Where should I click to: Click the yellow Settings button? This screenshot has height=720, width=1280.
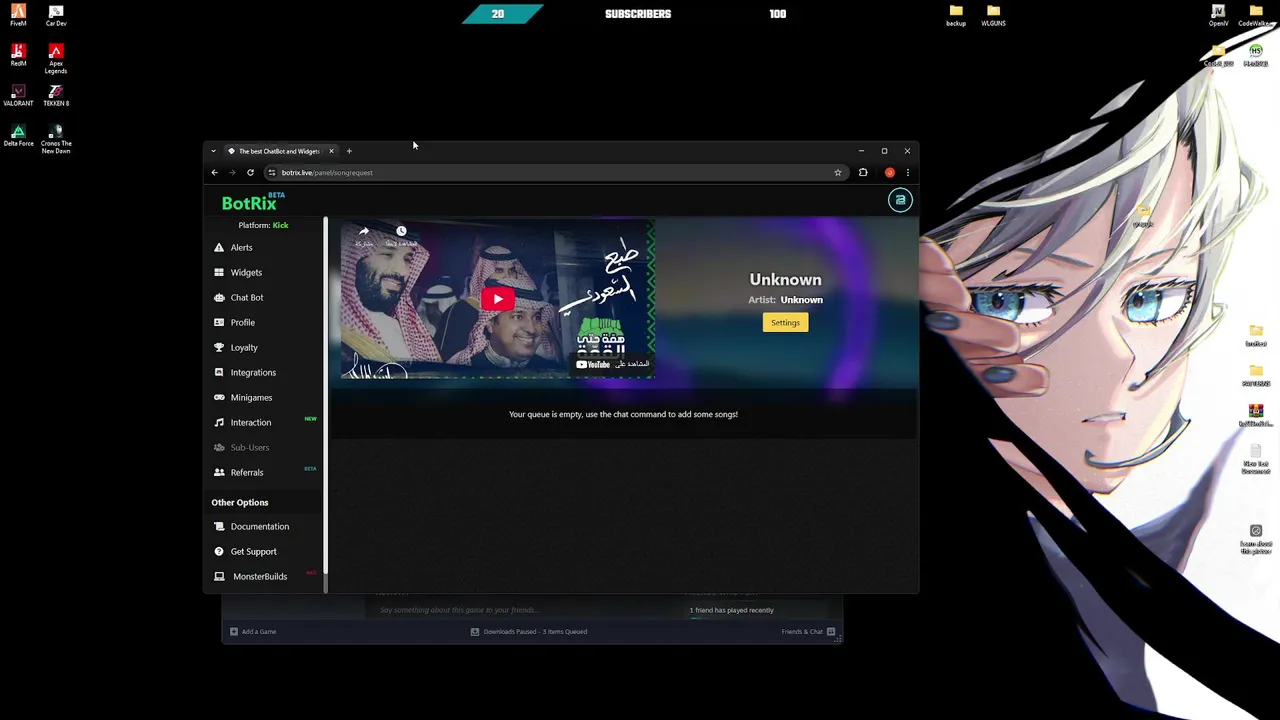click(785, 322)
